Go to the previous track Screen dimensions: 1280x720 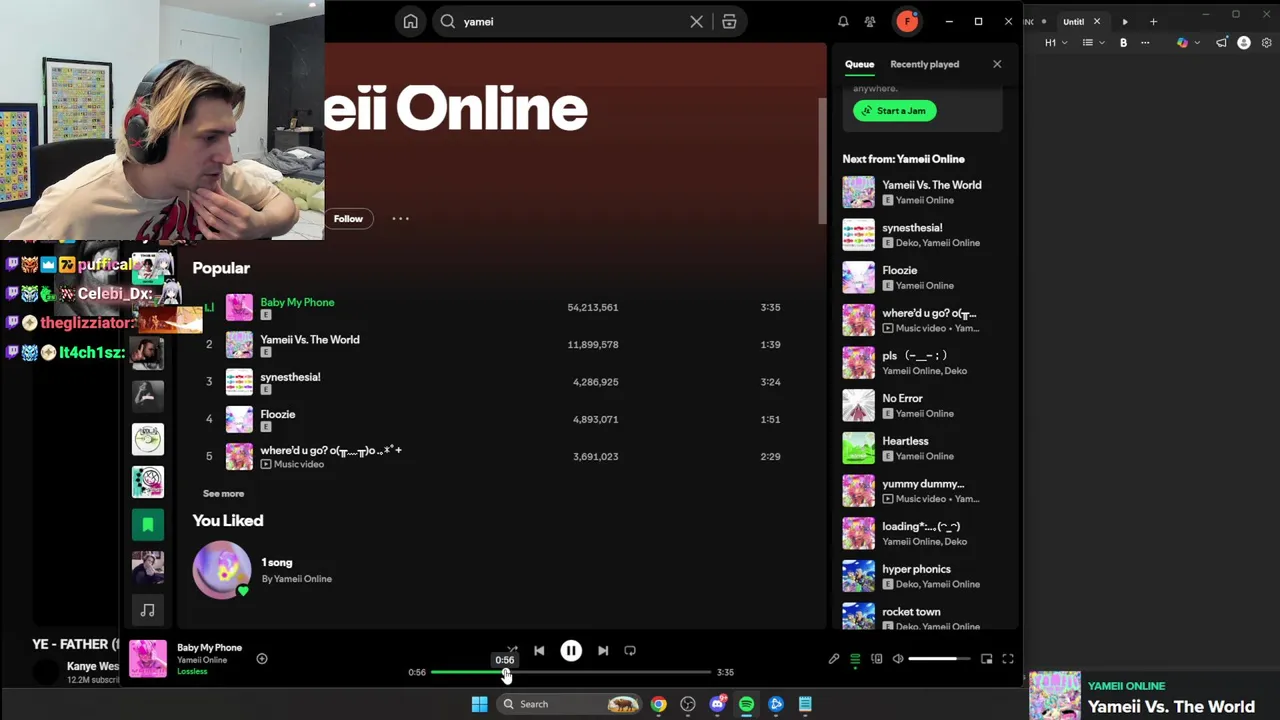(x=539, y=650)
